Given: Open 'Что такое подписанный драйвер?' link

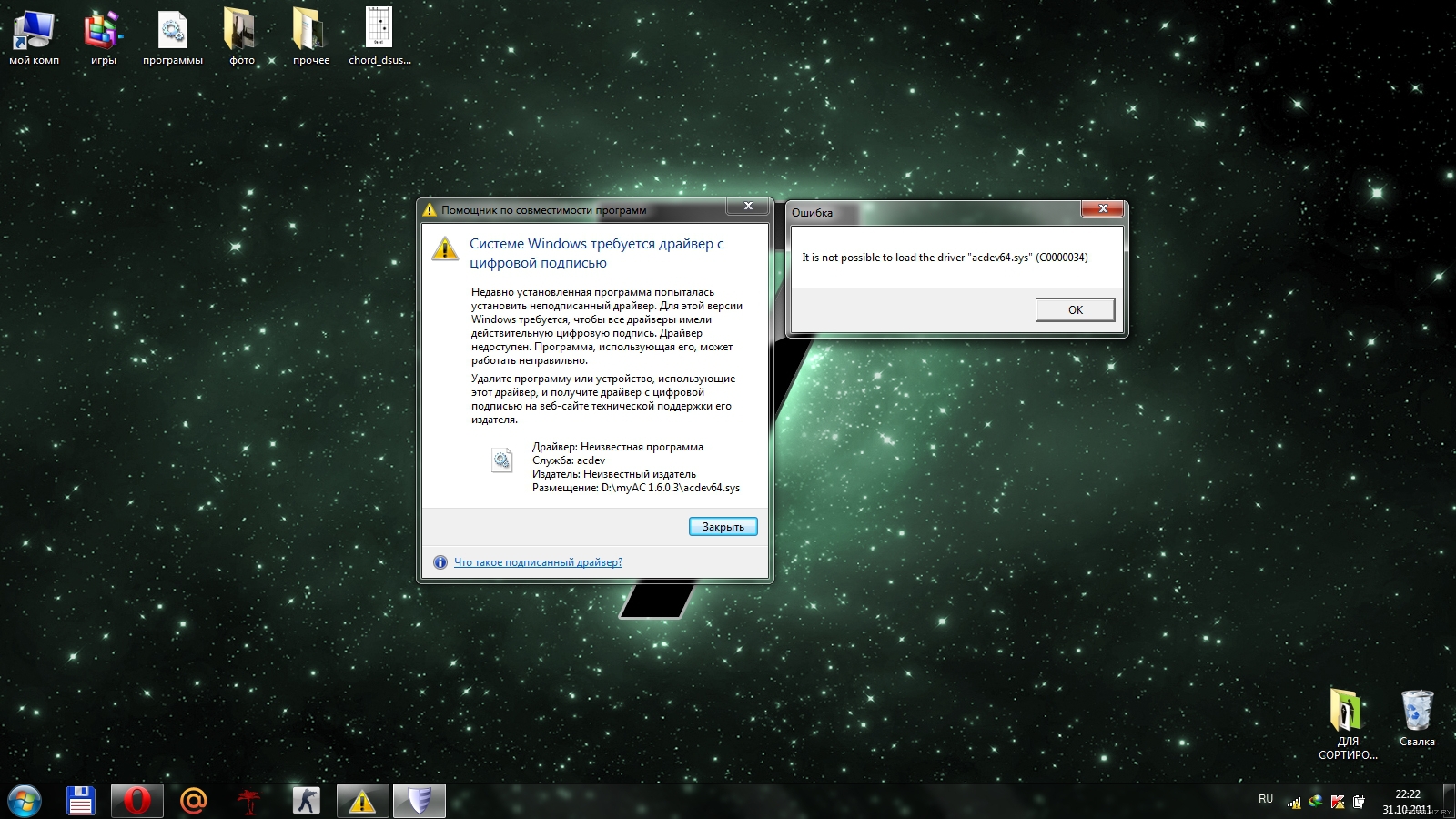Looking at the screenshot, I should click(538, 562).
